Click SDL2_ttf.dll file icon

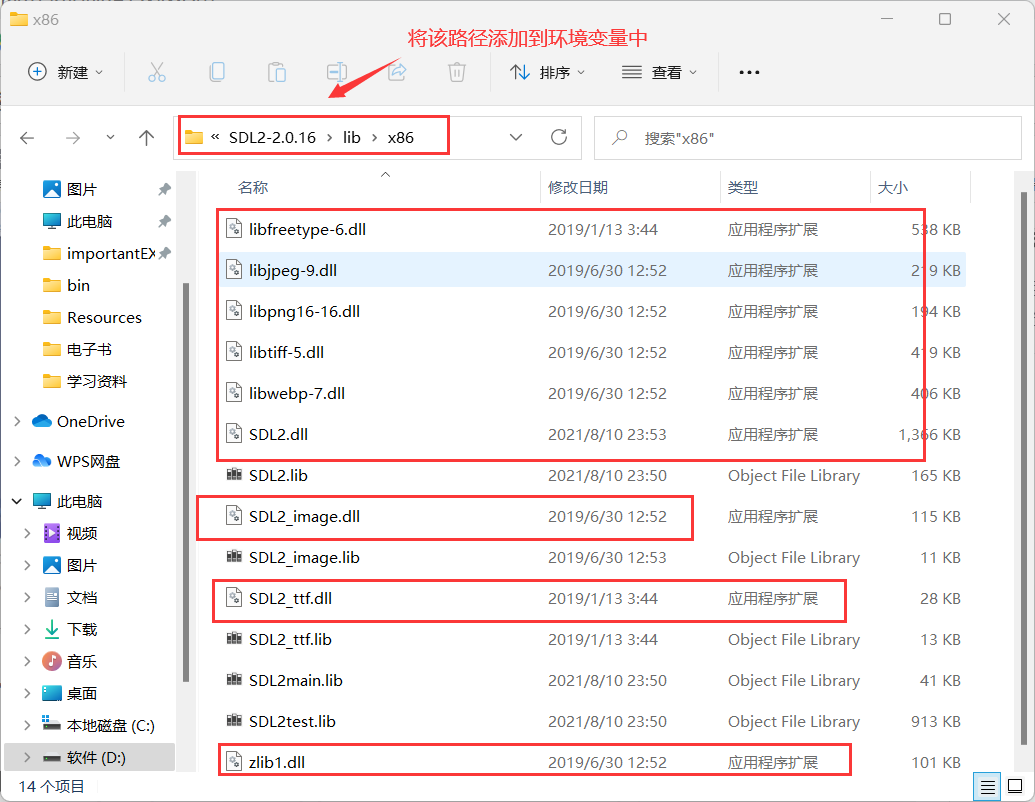234,597
